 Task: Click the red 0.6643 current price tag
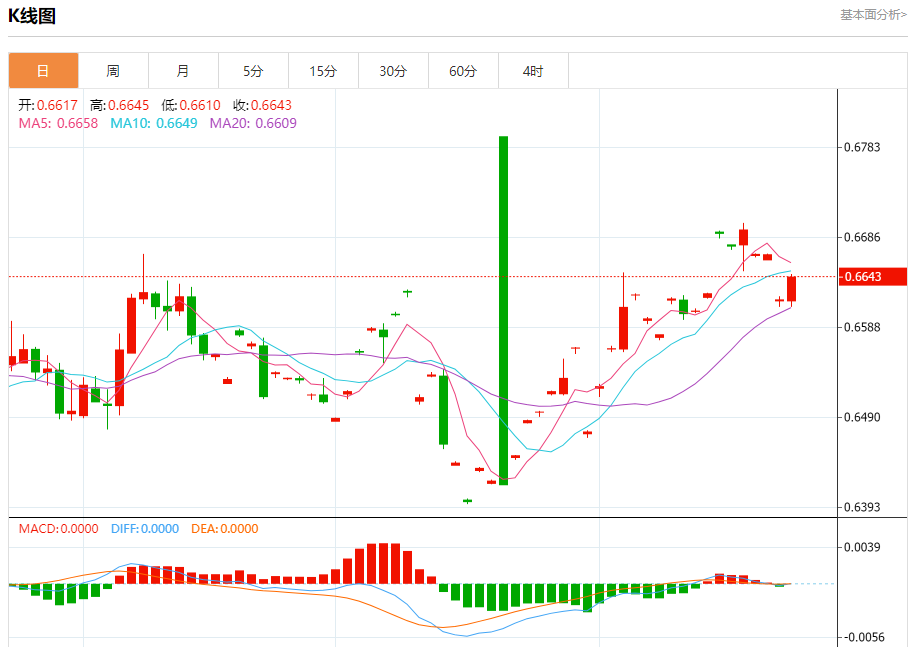point(873,277)
